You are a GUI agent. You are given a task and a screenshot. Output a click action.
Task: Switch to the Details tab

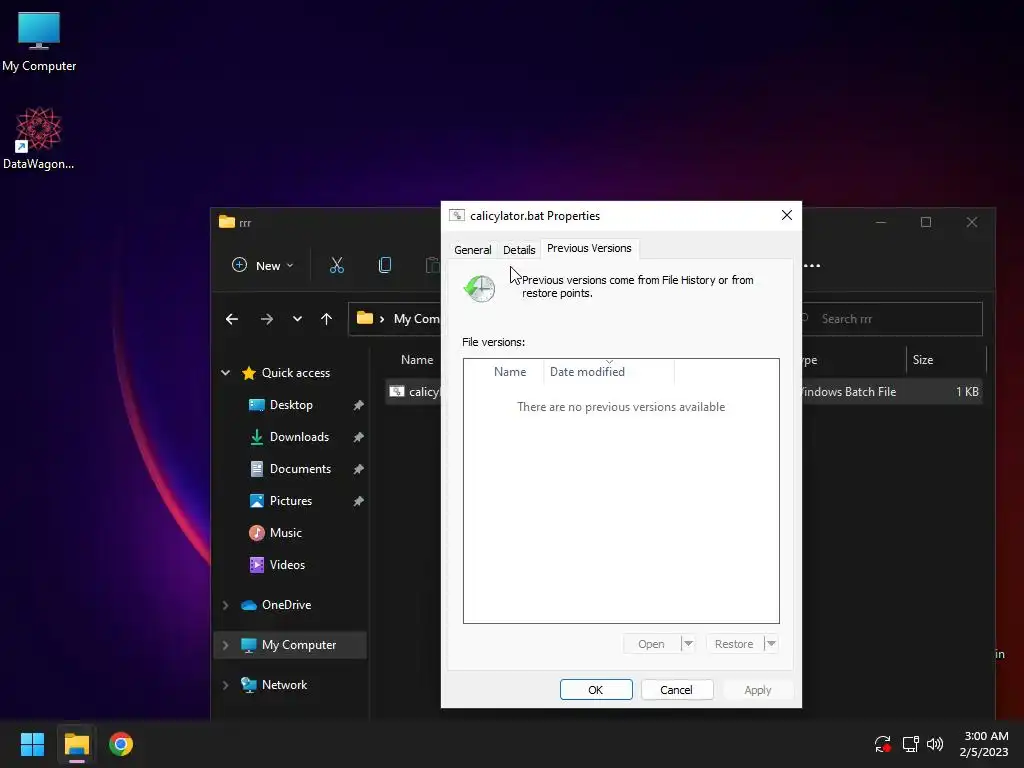[519, 250]
